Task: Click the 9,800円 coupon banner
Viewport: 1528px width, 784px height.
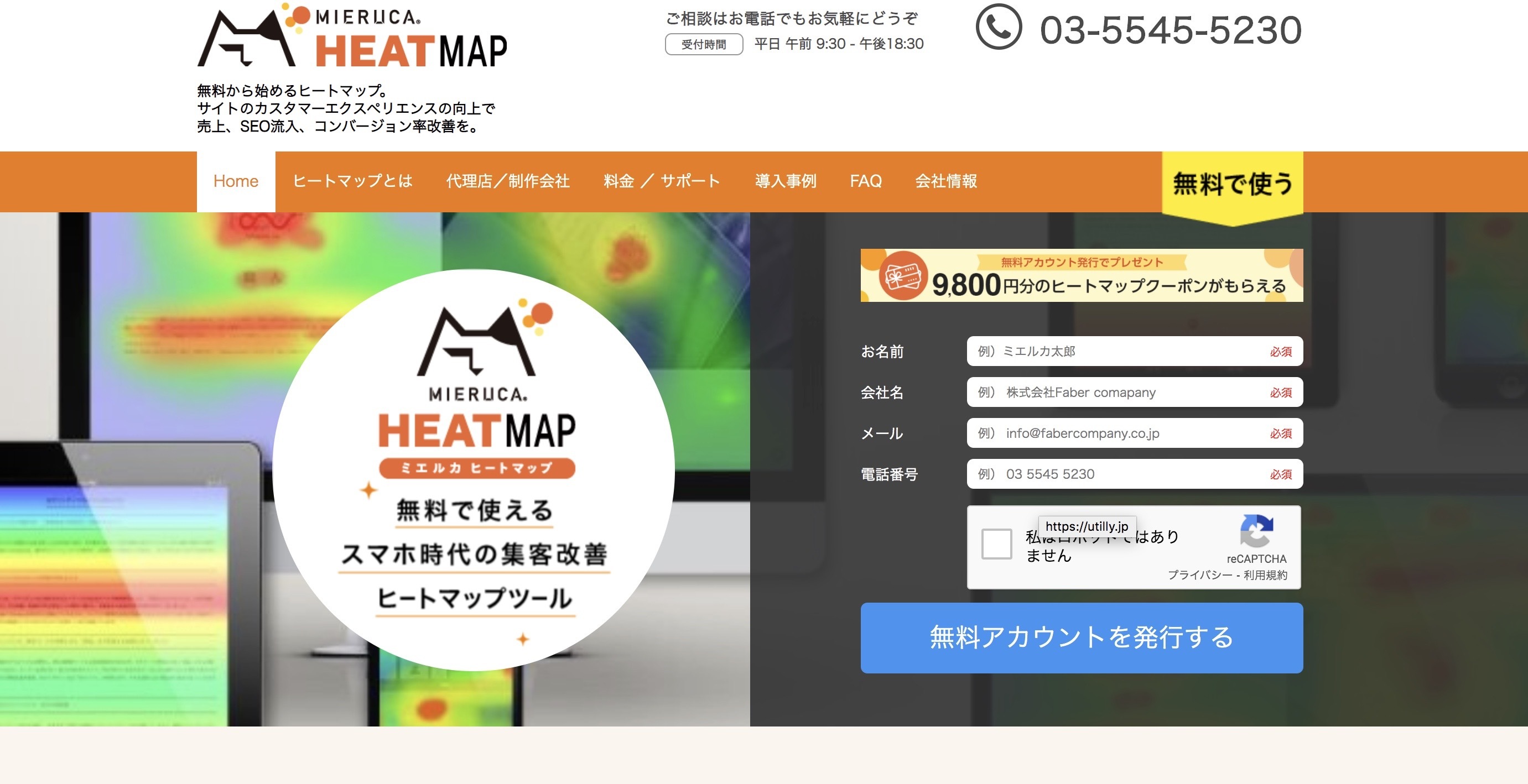Action: 1082,275
